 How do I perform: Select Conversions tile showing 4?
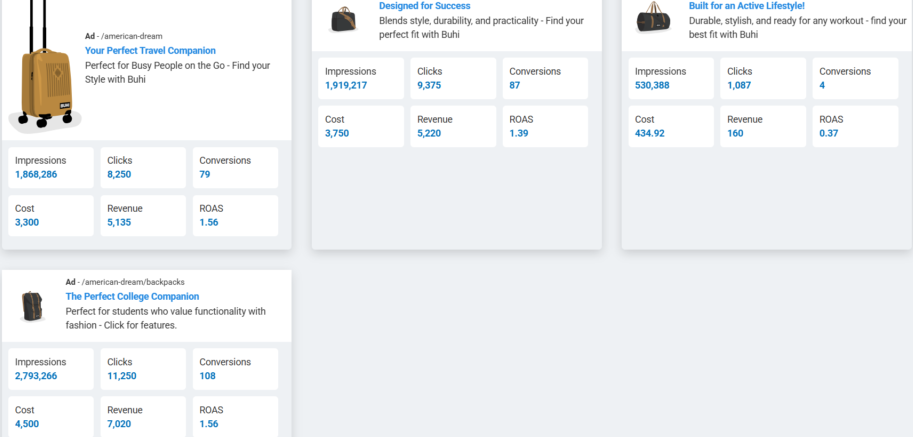(855, 78)
